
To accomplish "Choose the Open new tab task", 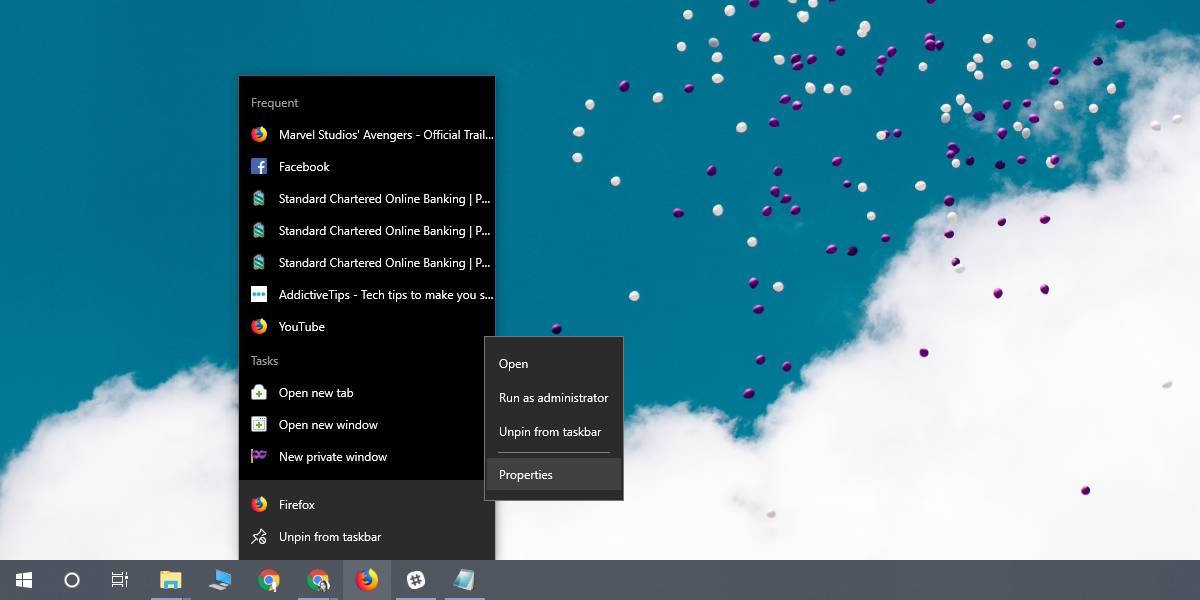I will tap(367, 393).
